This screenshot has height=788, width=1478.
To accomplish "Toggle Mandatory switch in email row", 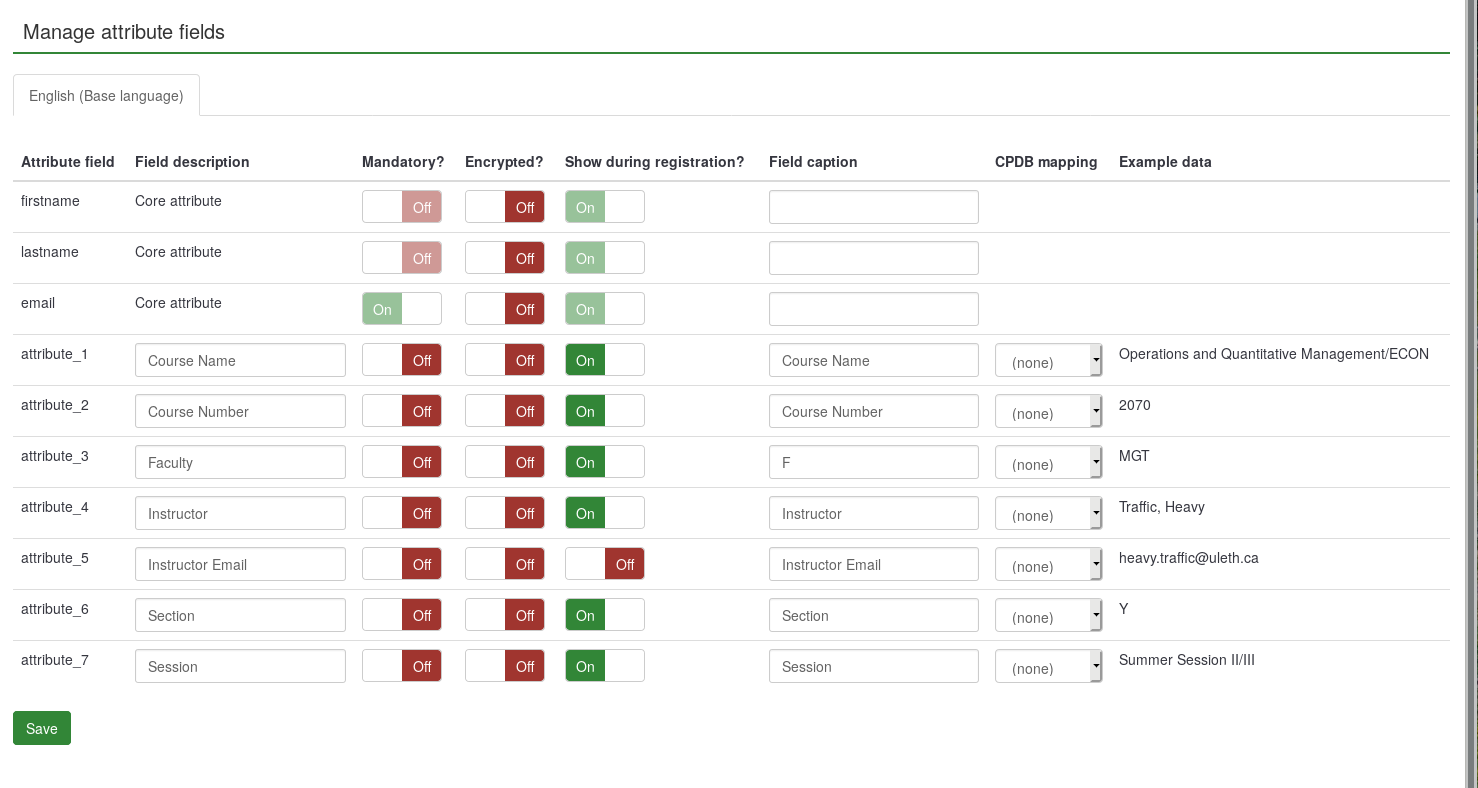I will (401, 309).
